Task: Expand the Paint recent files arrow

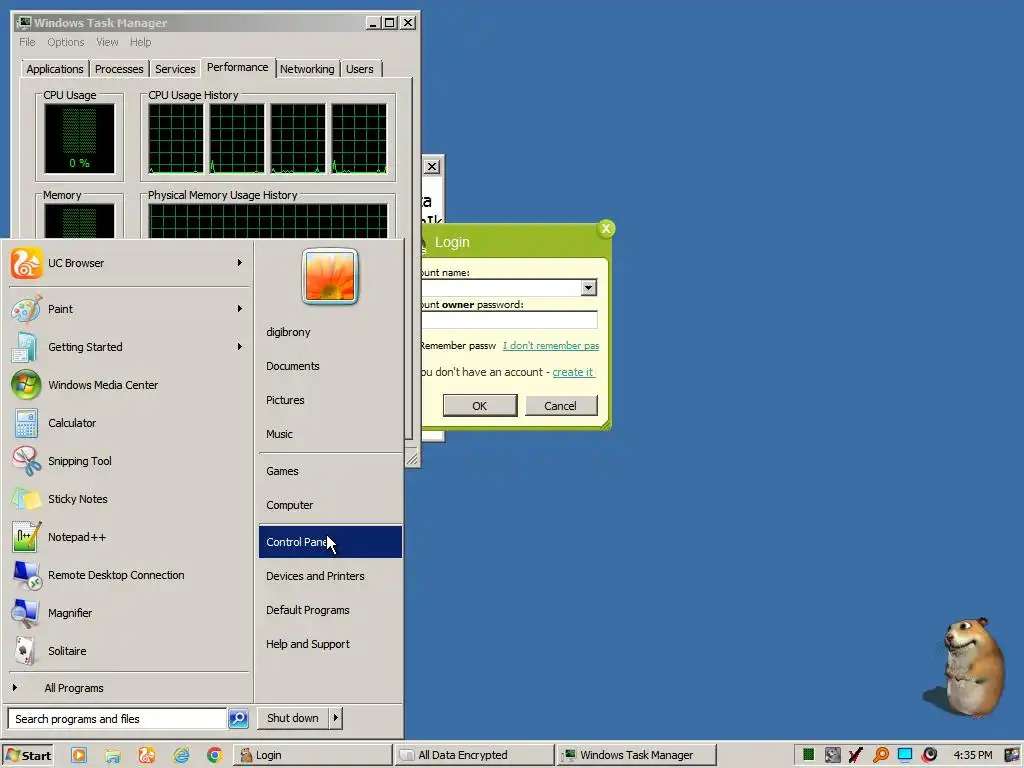Action: pyautogui.click(x=240, y=308)
